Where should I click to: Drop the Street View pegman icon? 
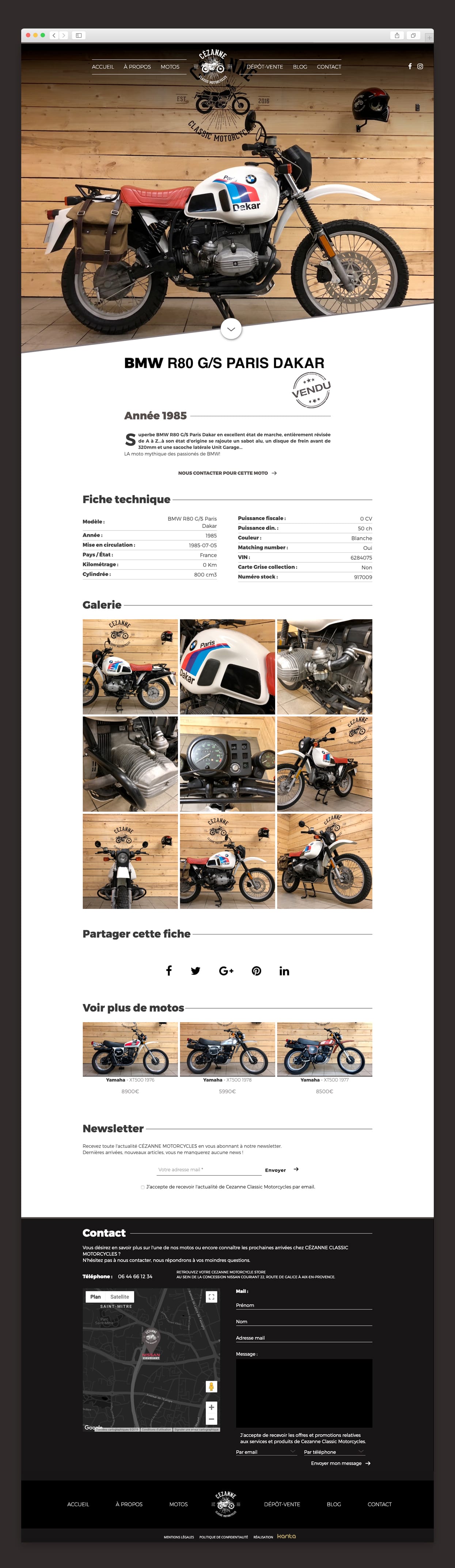211,1386
